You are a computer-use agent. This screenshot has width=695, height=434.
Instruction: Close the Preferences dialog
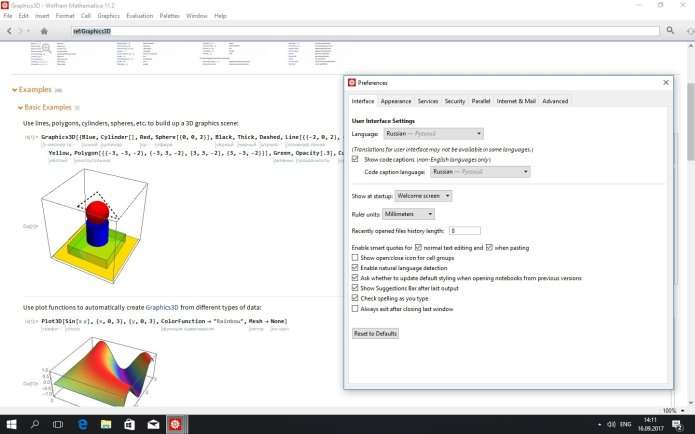[666, 82]
